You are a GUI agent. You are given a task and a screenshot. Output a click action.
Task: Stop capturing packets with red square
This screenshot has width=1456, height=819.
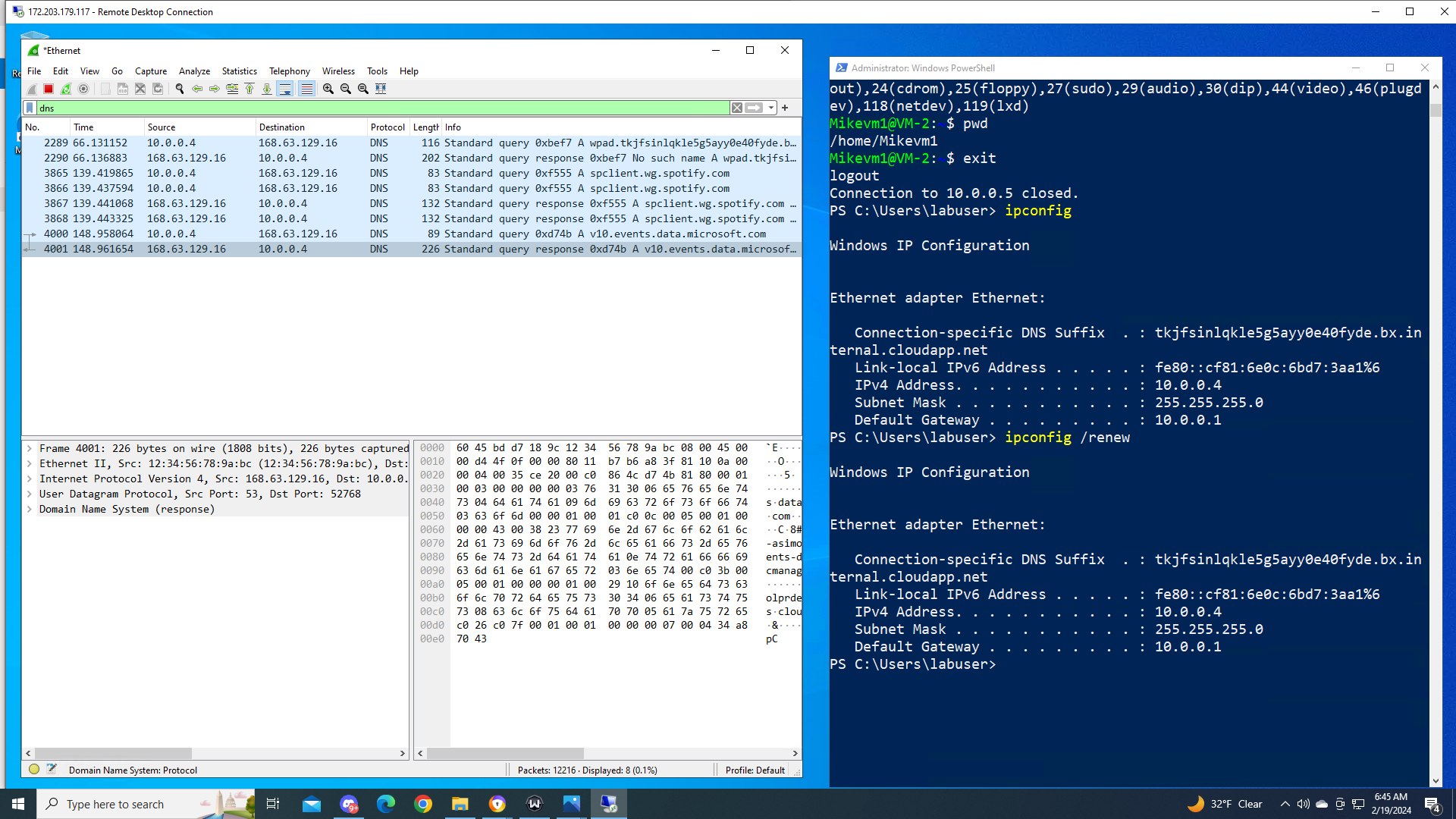coord(49,89)
